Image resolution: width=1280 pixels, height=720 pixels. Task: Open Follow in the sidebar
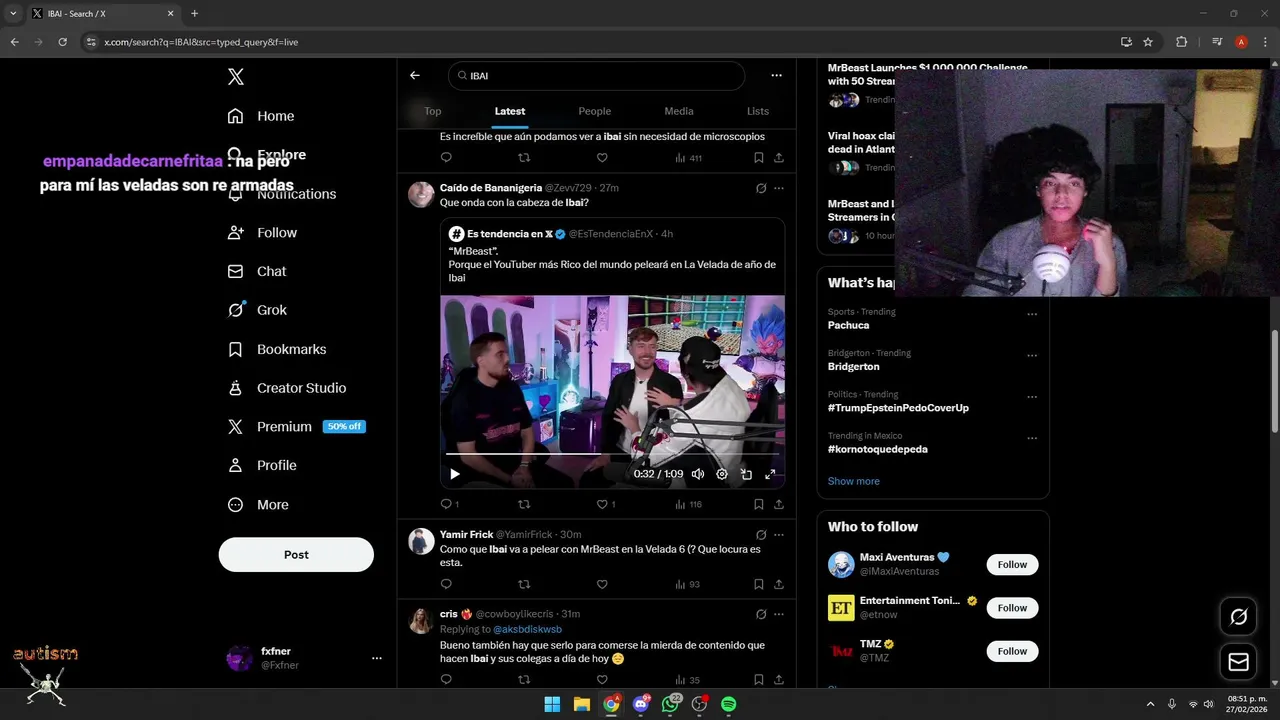click(262, 232)
